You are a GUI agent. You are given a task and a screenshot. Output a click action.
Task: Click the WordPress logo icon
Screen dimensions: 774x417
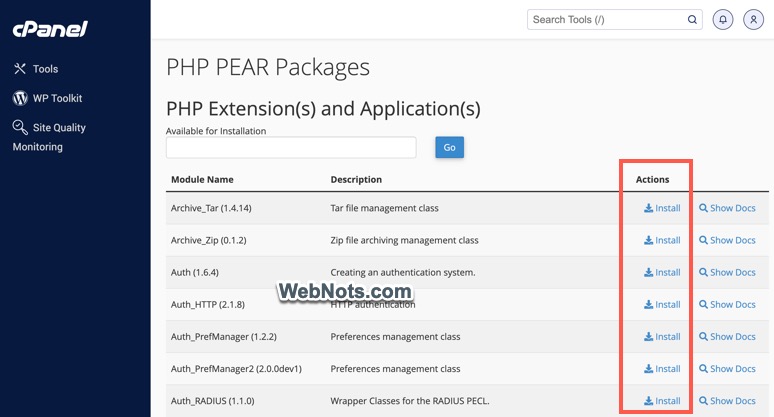(x=20, y=98)
